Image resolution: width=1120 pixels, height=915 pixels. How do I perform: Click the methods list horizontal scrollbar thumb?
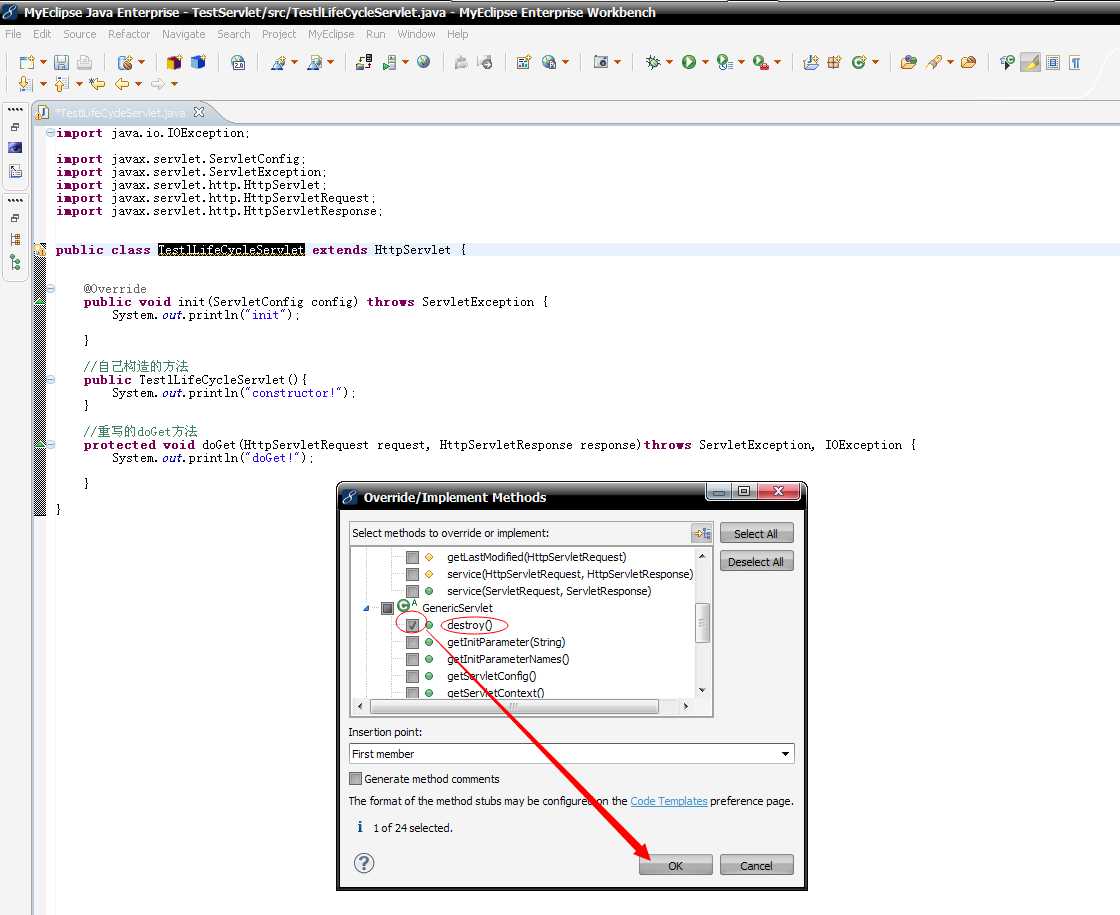514,706
